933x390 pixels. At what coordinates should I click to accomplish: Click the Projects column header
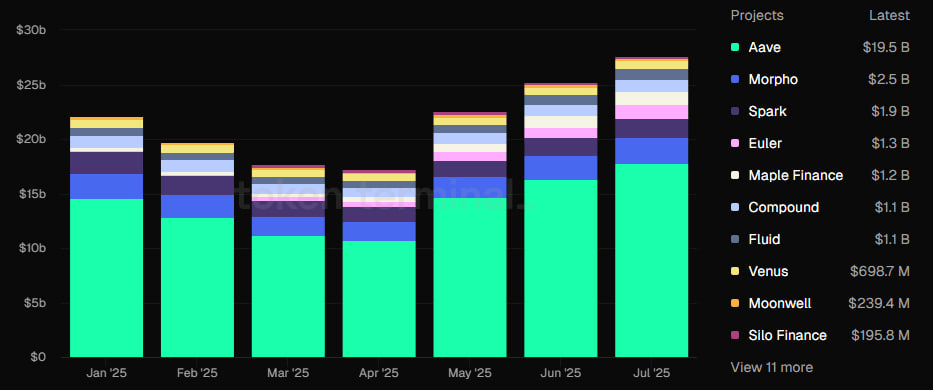757,15
